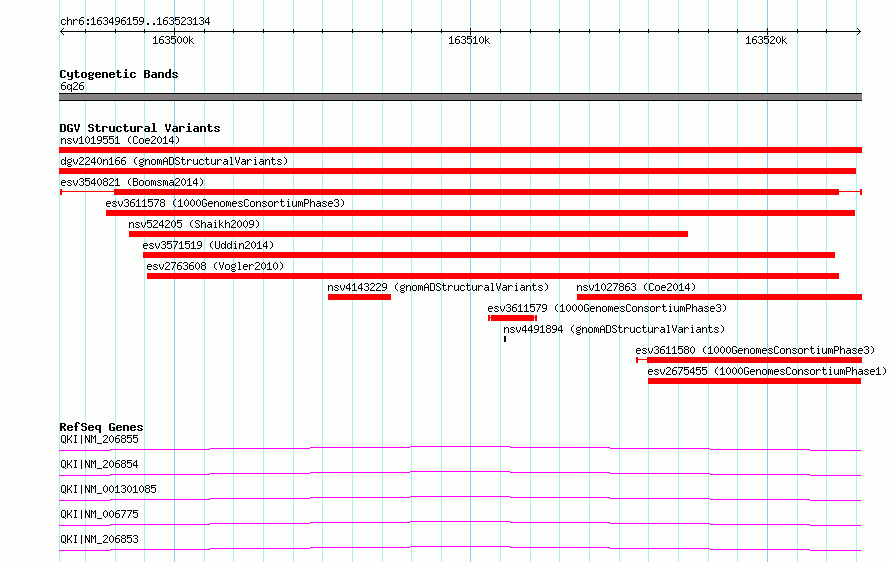Click the chr6:163496159..163523134 coordinate text
The height and width of the screenshot is (562, 890).
135,22
